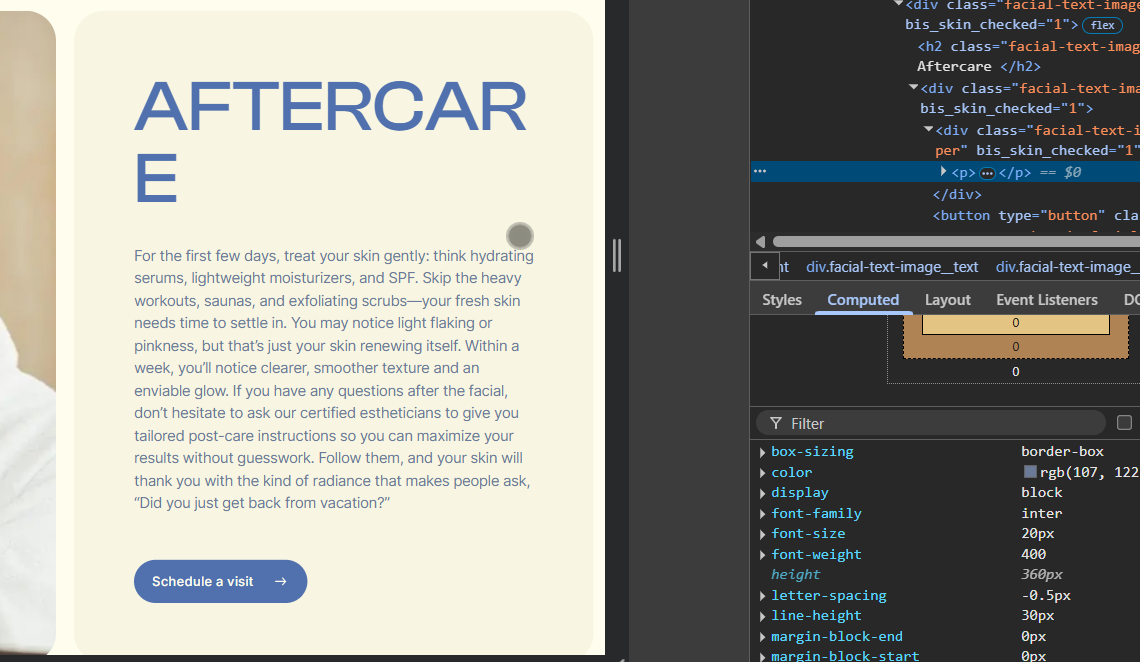
Task: Expand the line-height computed property
Action: [763, 616]
